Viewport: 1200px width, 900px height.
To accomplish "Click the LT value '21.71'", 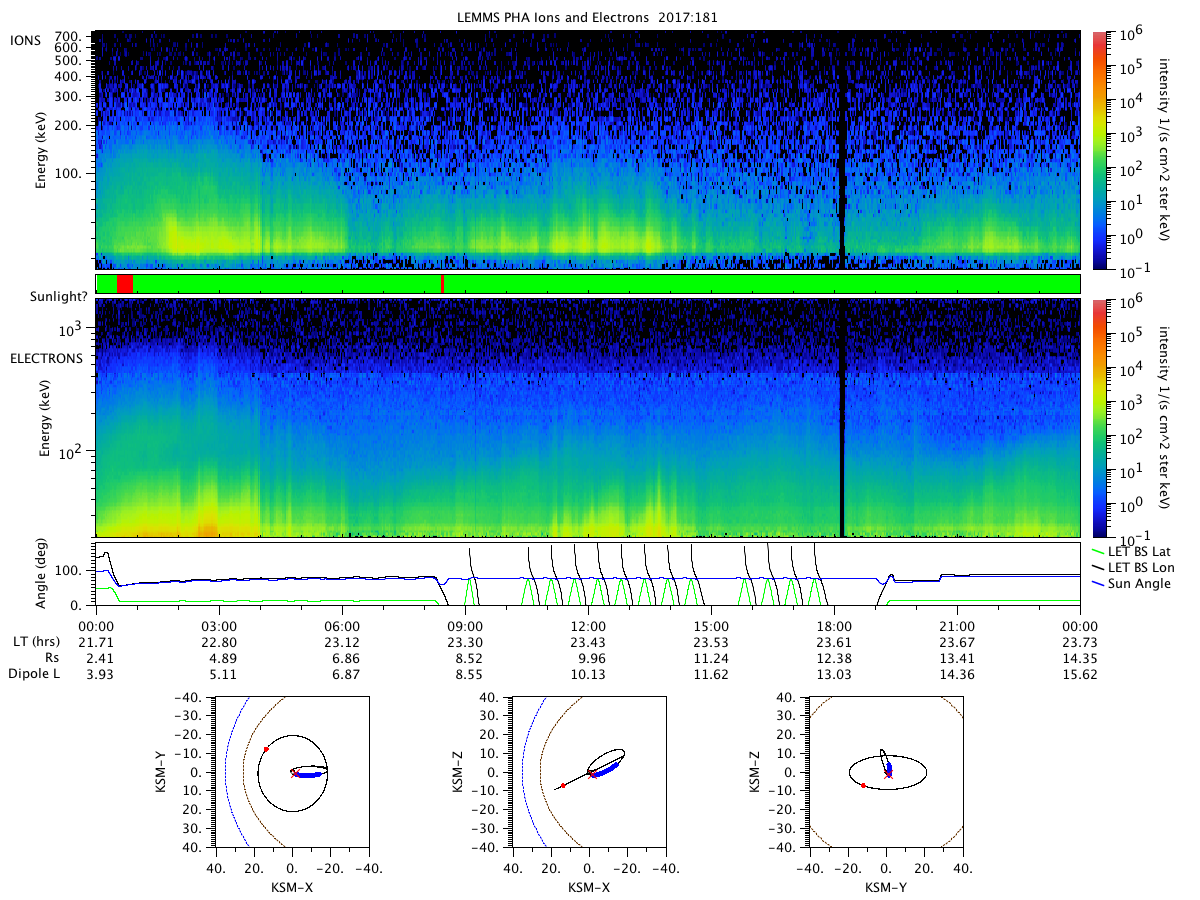I will (x=96, y=641).
